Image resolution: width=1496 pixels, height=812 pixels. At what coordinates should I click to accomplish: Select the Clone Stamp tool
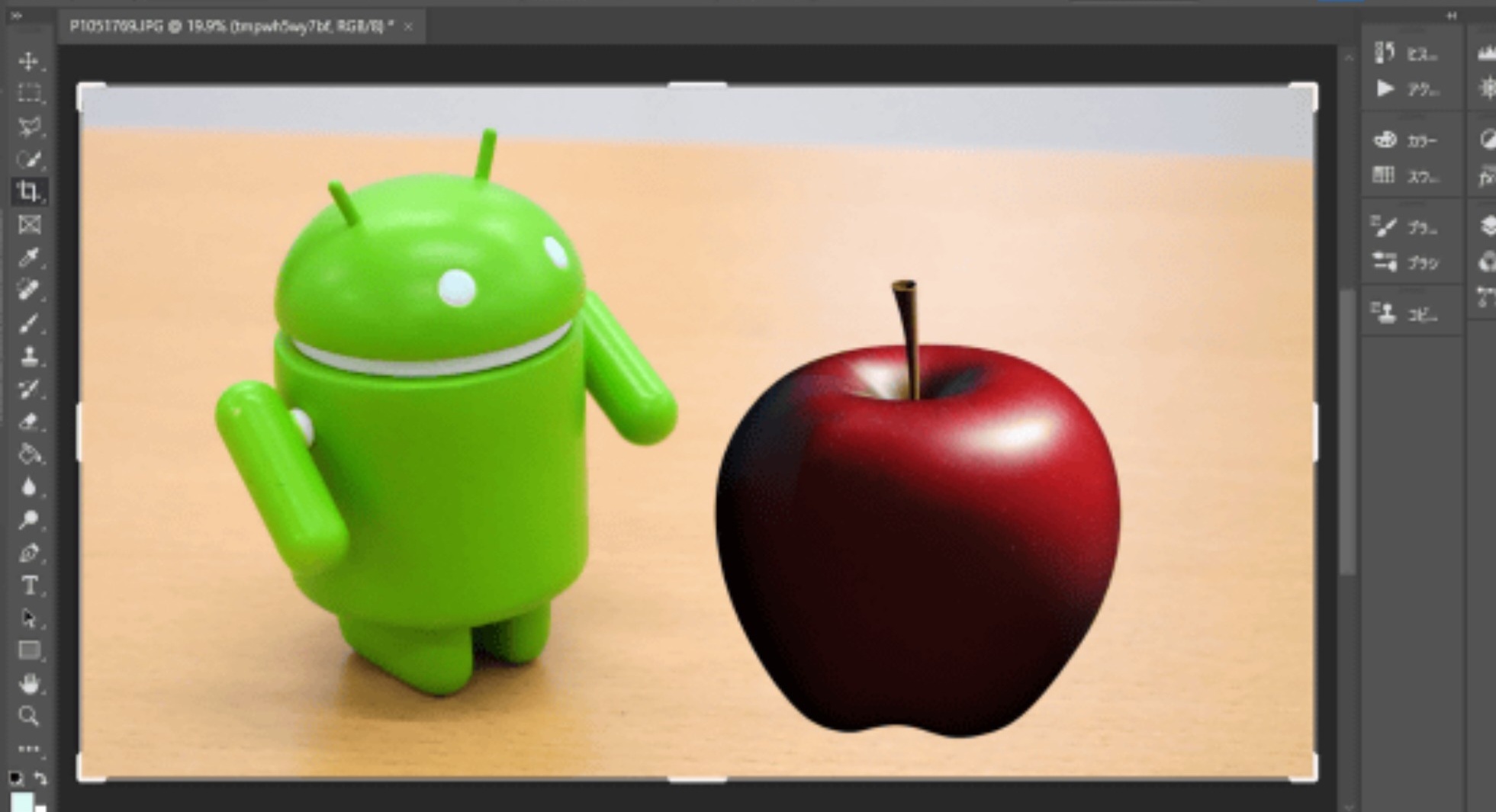[x=29, y=356]
